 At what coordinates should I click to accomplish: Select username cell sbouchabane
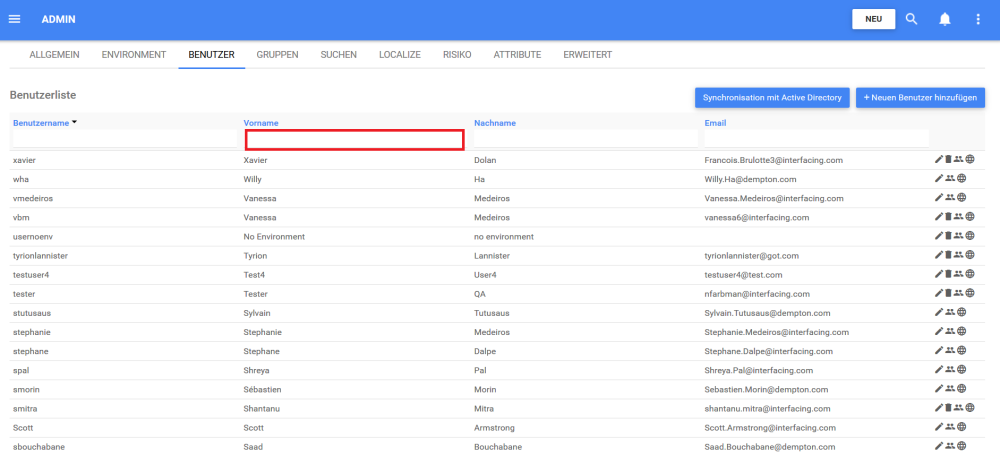(x=39, y=446)
